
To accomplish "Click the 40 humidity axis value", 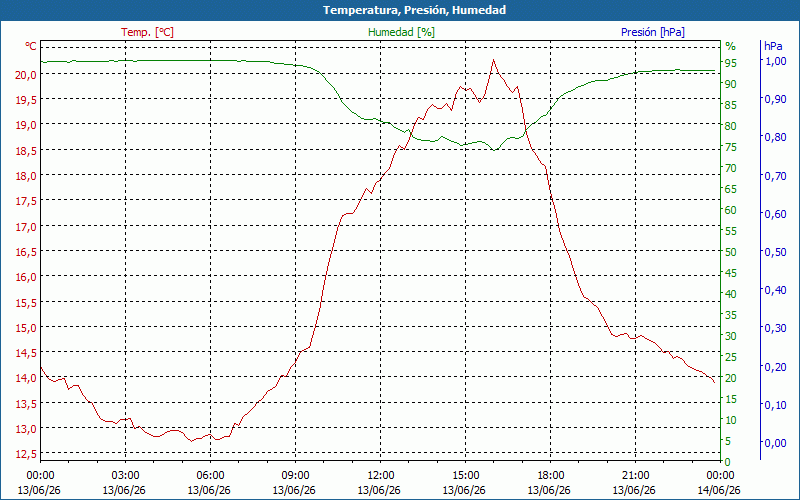I will [731, 294].
